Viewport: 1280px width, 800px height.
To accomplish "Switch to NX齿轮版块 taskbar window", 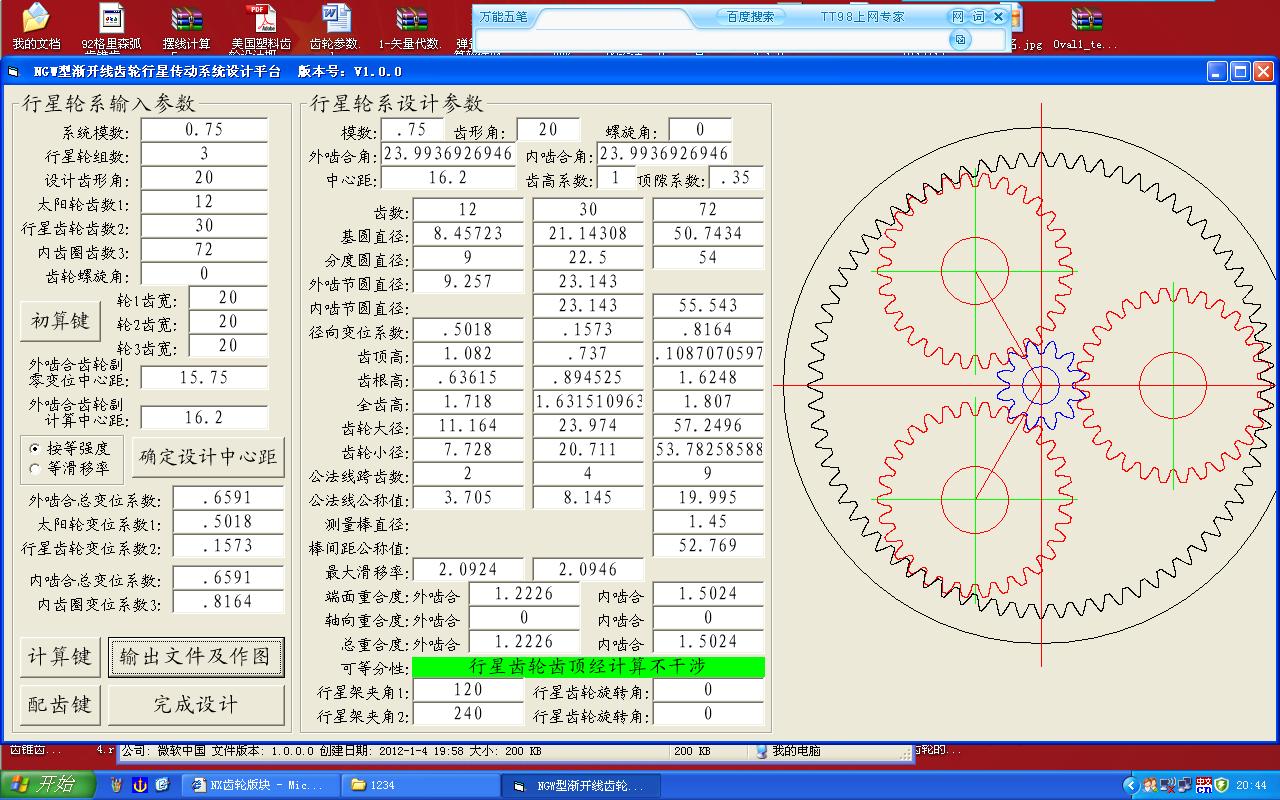I will coord(260,785).
